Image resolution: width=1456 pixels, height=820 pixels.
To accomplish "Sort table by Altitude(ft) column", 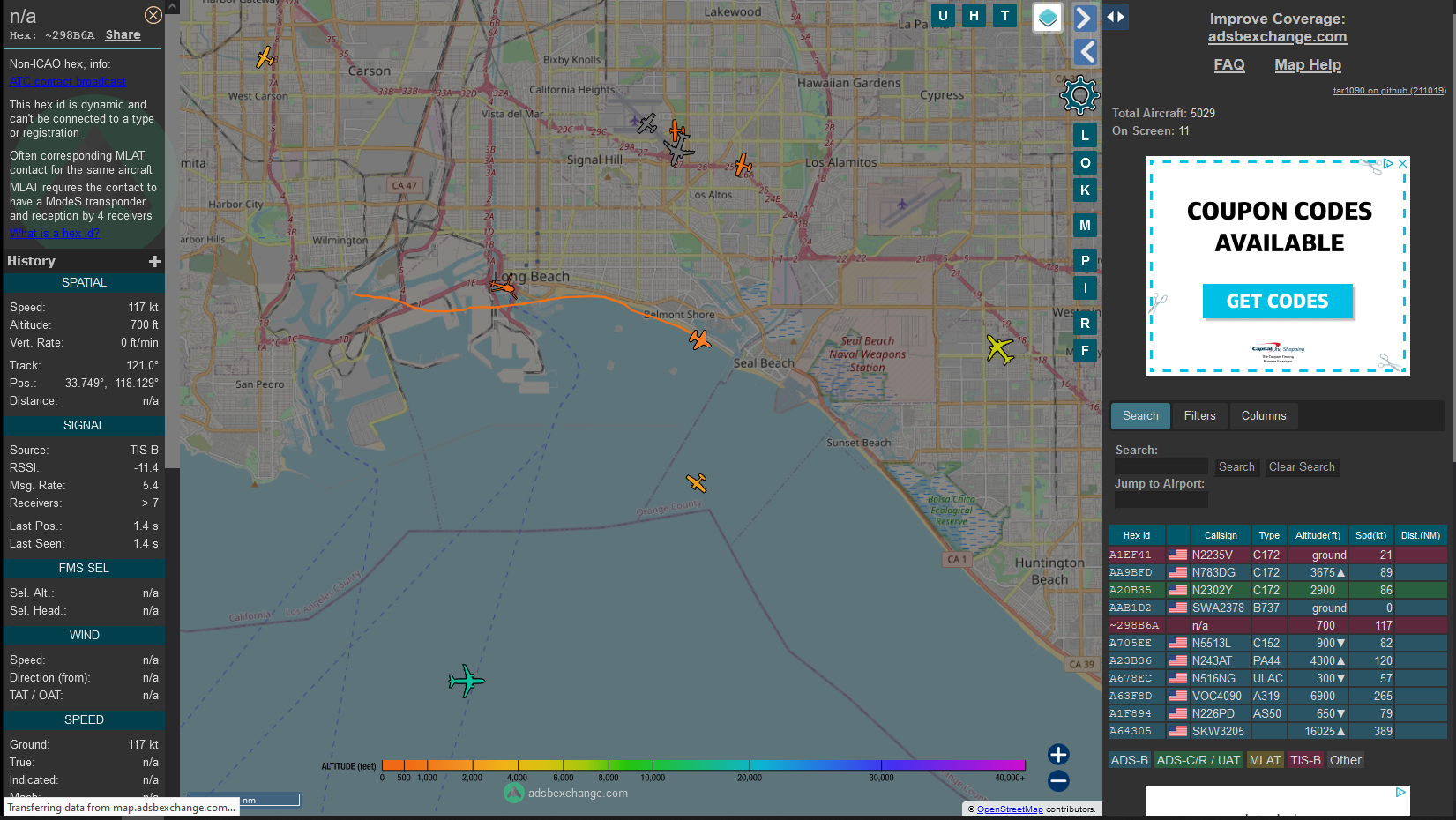I will [x=1318, y=535].
